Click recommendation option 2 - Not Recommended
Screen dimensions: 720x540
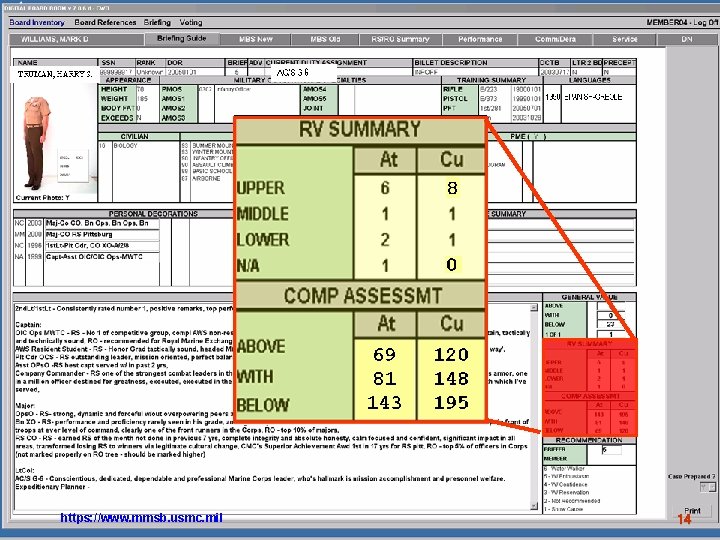(572, 501)
